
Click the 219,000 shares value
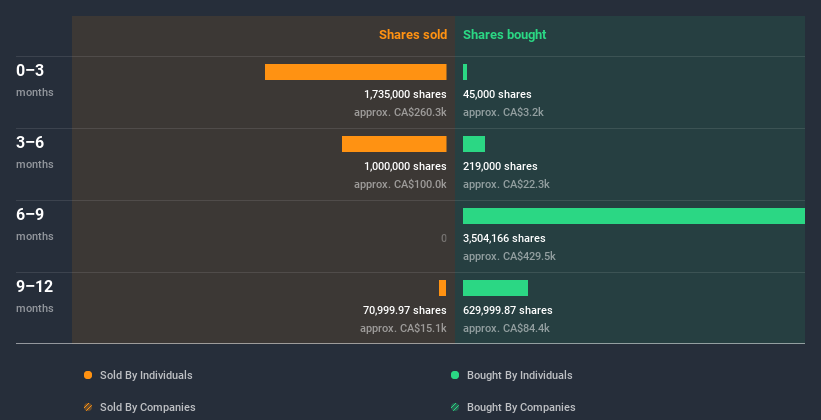[500, 166]
